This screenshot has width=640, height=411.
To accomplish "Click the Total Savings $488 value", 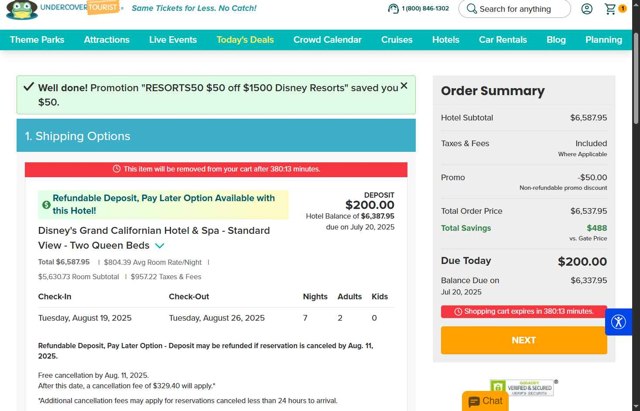I will click(597, 228).
